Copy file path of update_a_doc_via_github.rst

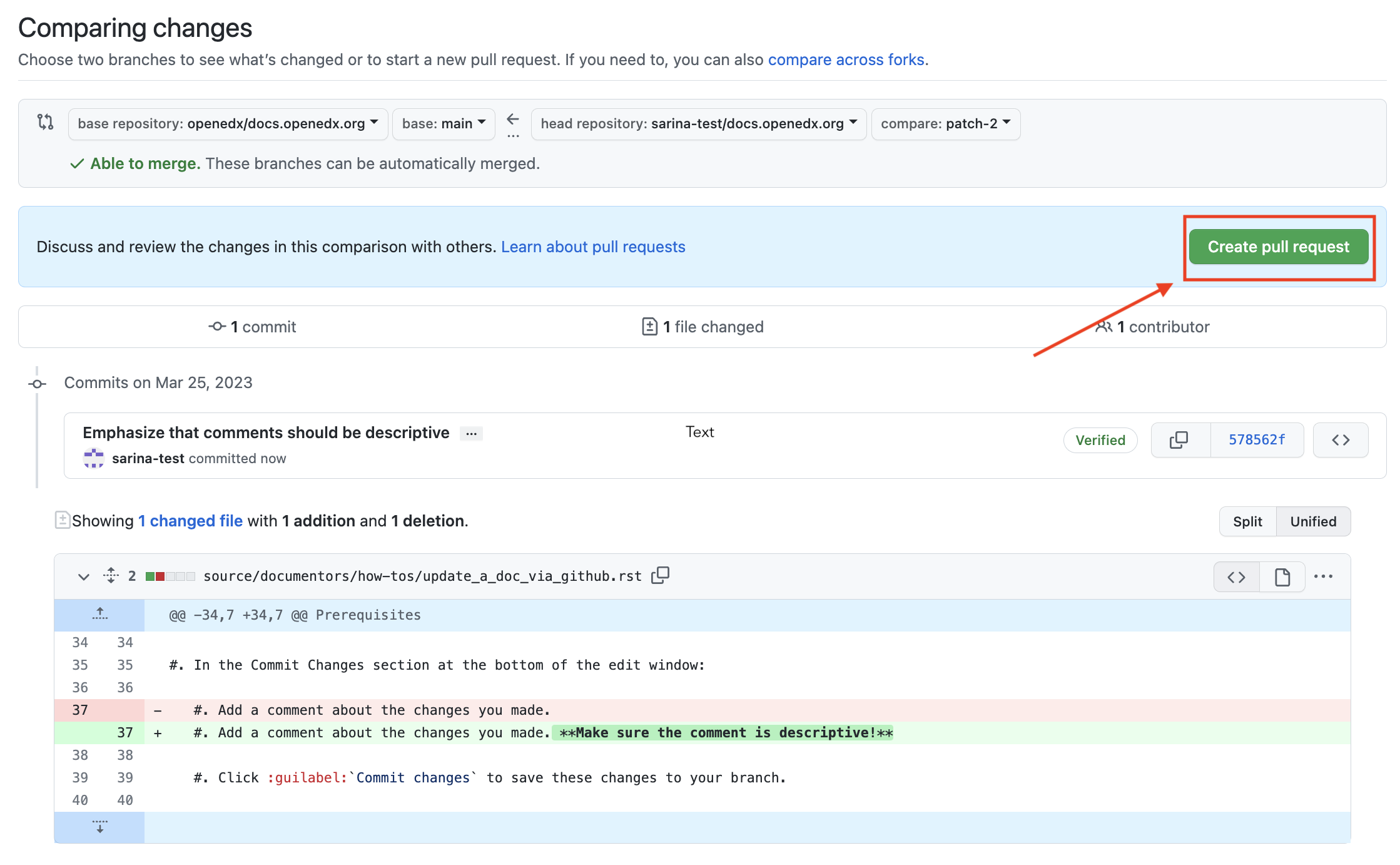[661, 575]
